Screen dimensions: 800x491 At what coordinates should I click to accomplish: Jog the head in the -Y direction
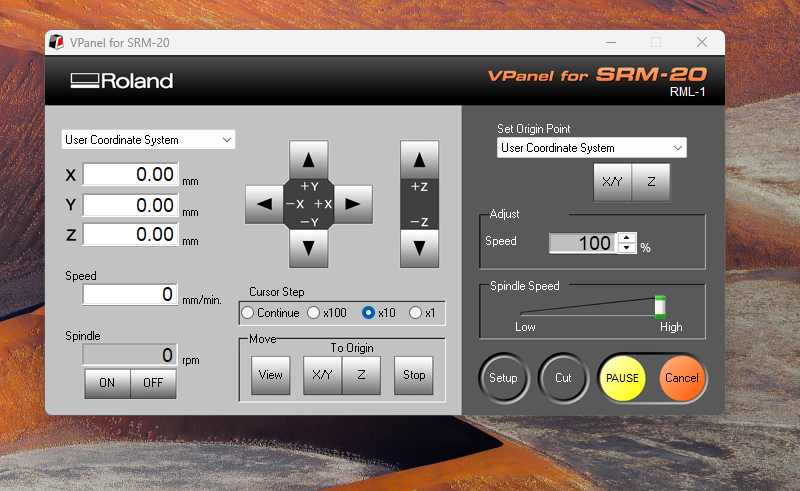tap(308, 248)
